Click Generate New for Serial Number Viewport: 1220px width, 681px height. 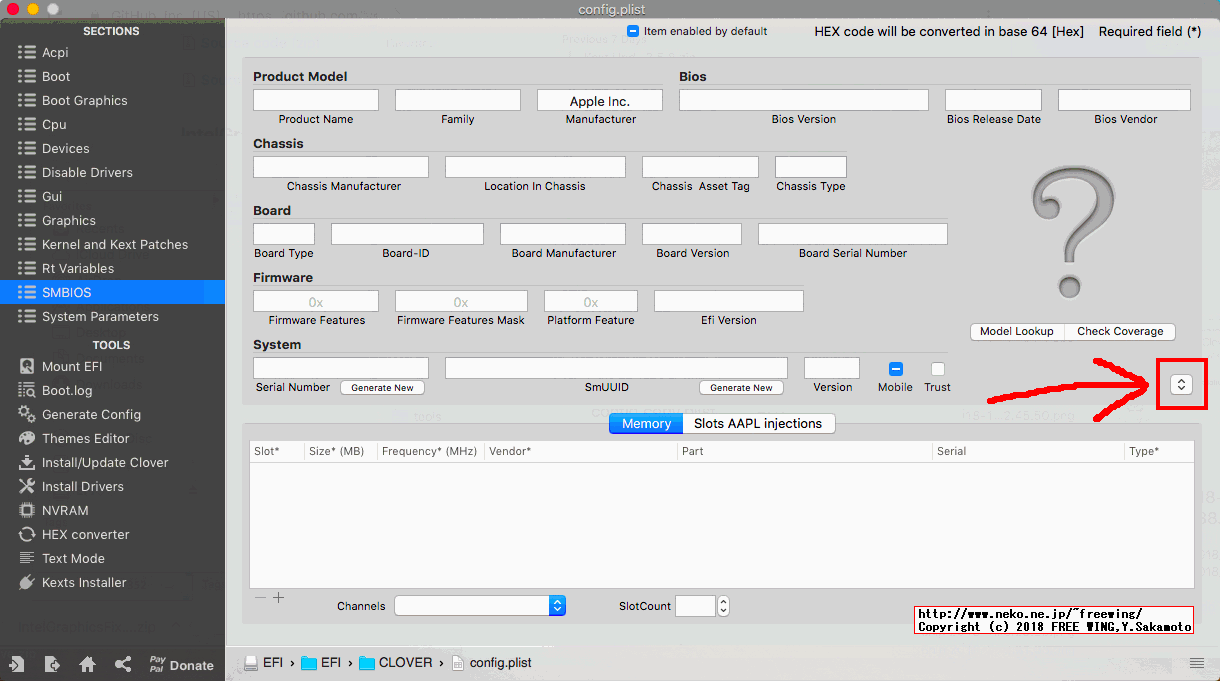coord(382,388)
